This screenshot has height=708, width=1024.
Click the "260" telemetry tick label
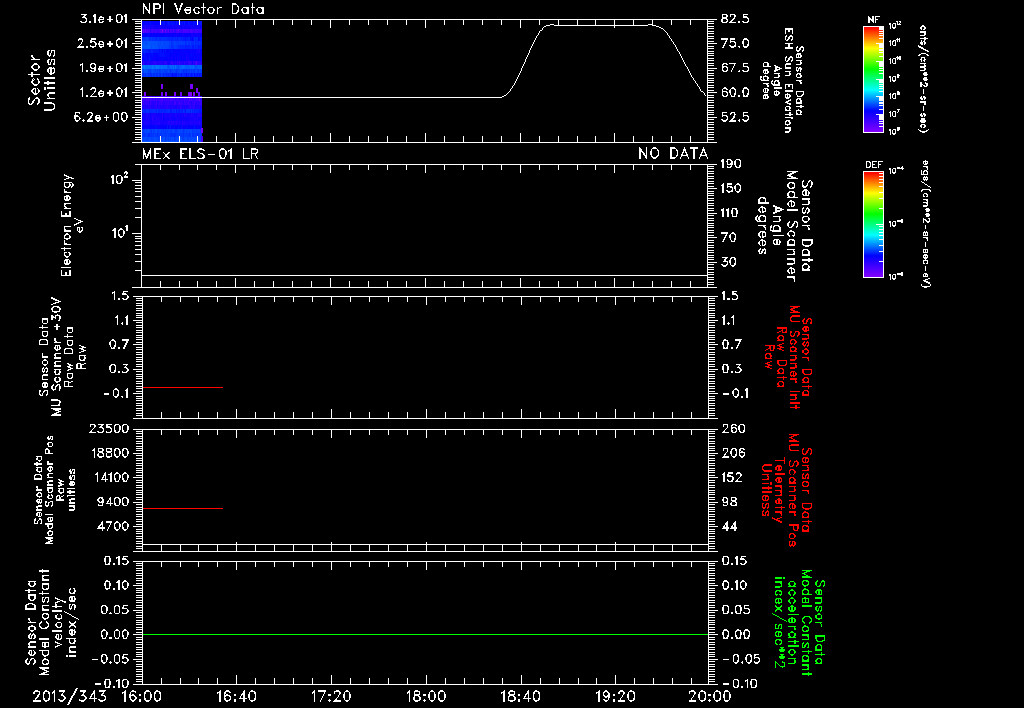pos(733,429)
